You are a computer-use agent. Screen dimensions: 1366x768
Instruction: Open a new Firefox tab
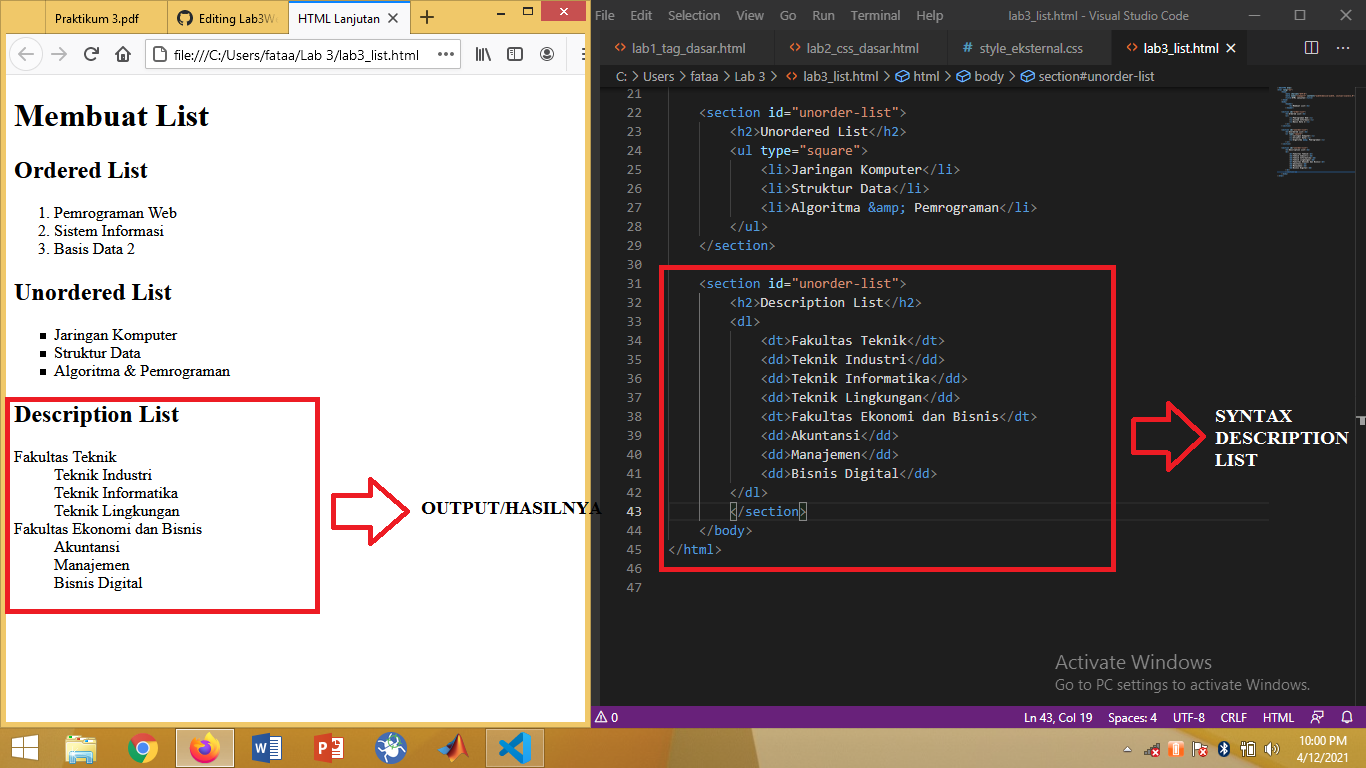[x=427, y=17]
